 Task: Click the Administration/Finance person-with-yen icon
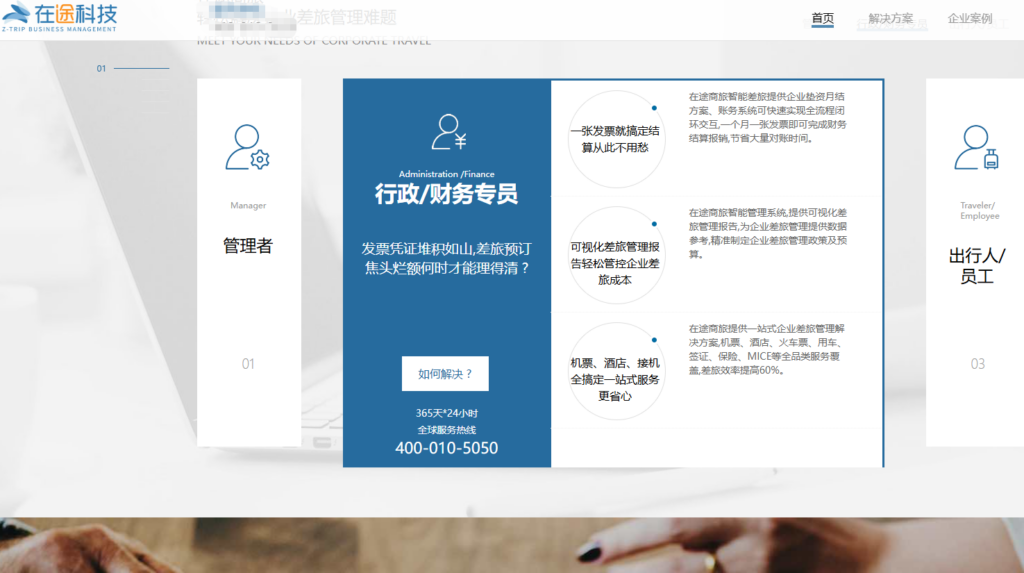pyautogui.click(x=447, y=133)
